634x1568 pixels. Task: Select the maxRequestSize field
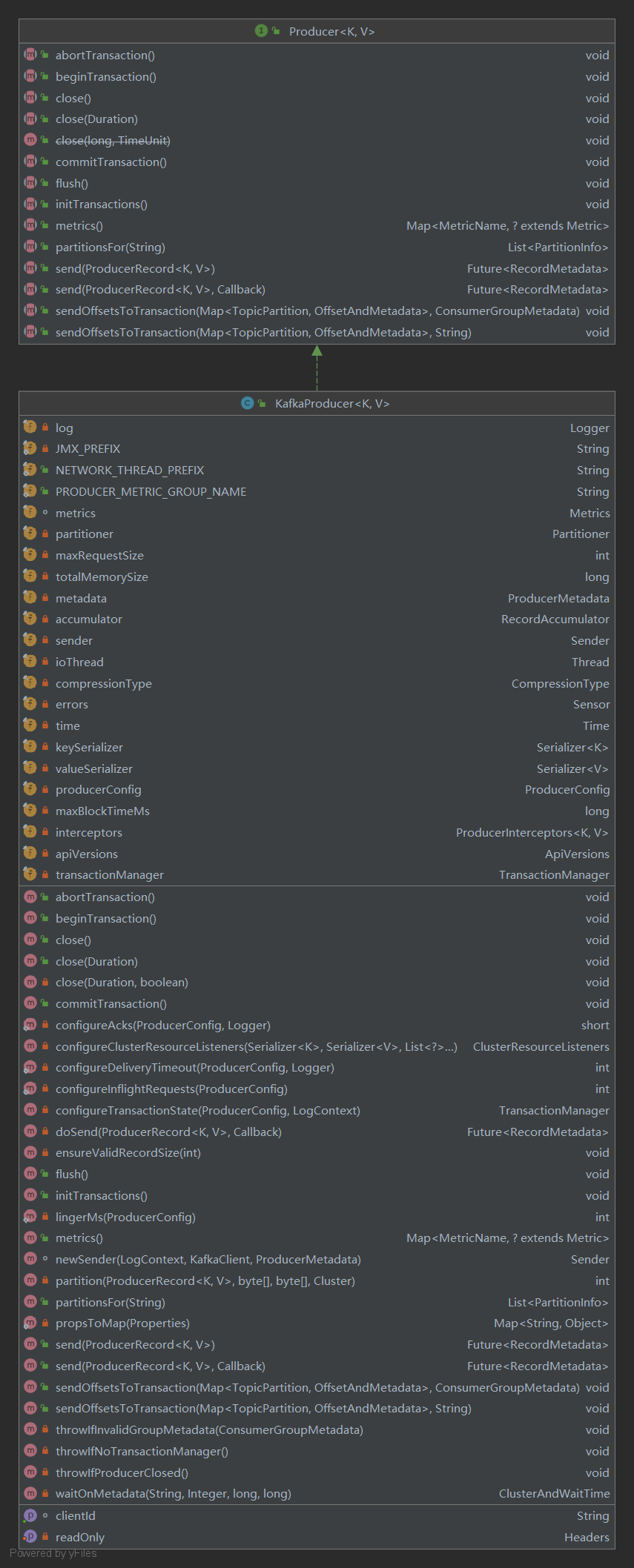317,555
